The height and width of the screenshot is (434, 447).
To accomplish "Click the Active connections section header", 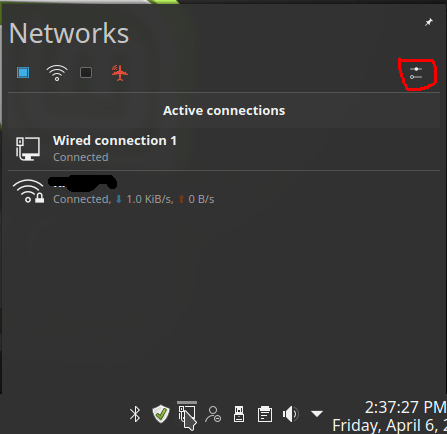I will tap(224, 111).
